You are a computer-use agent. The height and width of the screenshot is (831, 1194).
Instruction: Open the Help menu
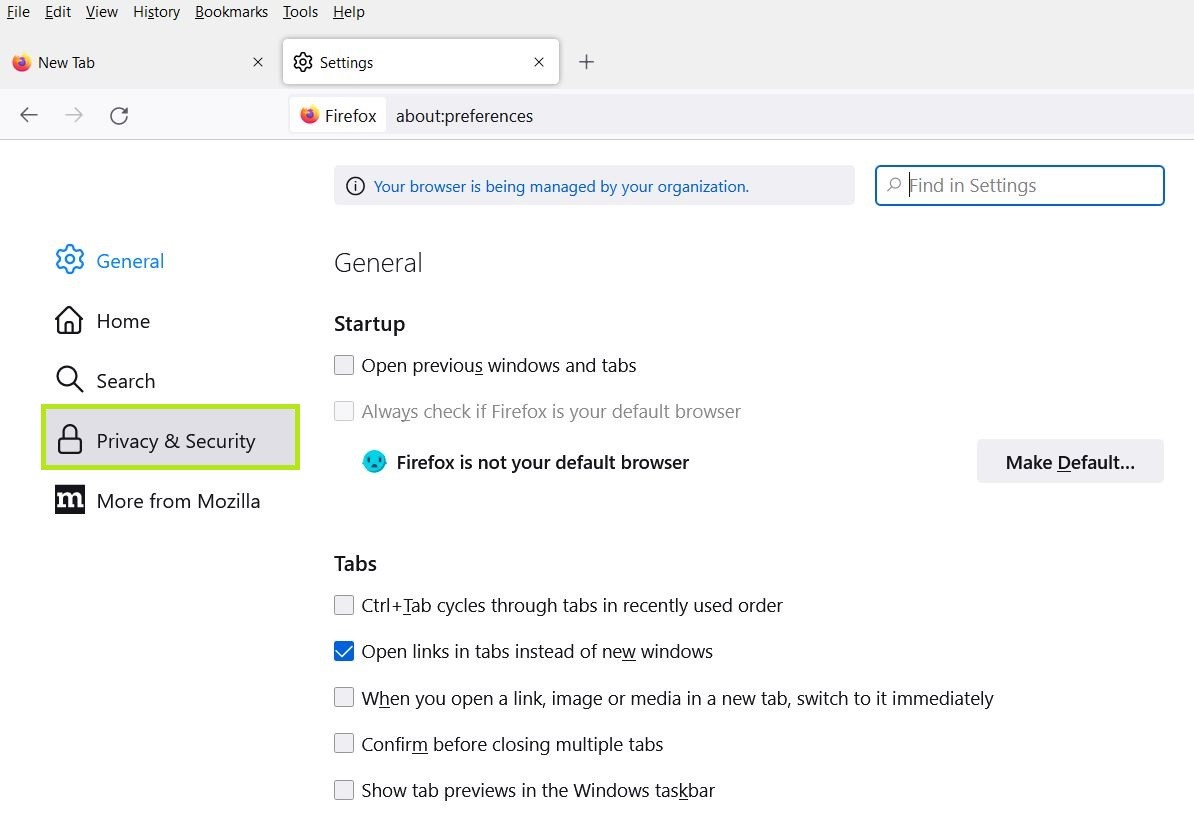(x=349, y=12)
